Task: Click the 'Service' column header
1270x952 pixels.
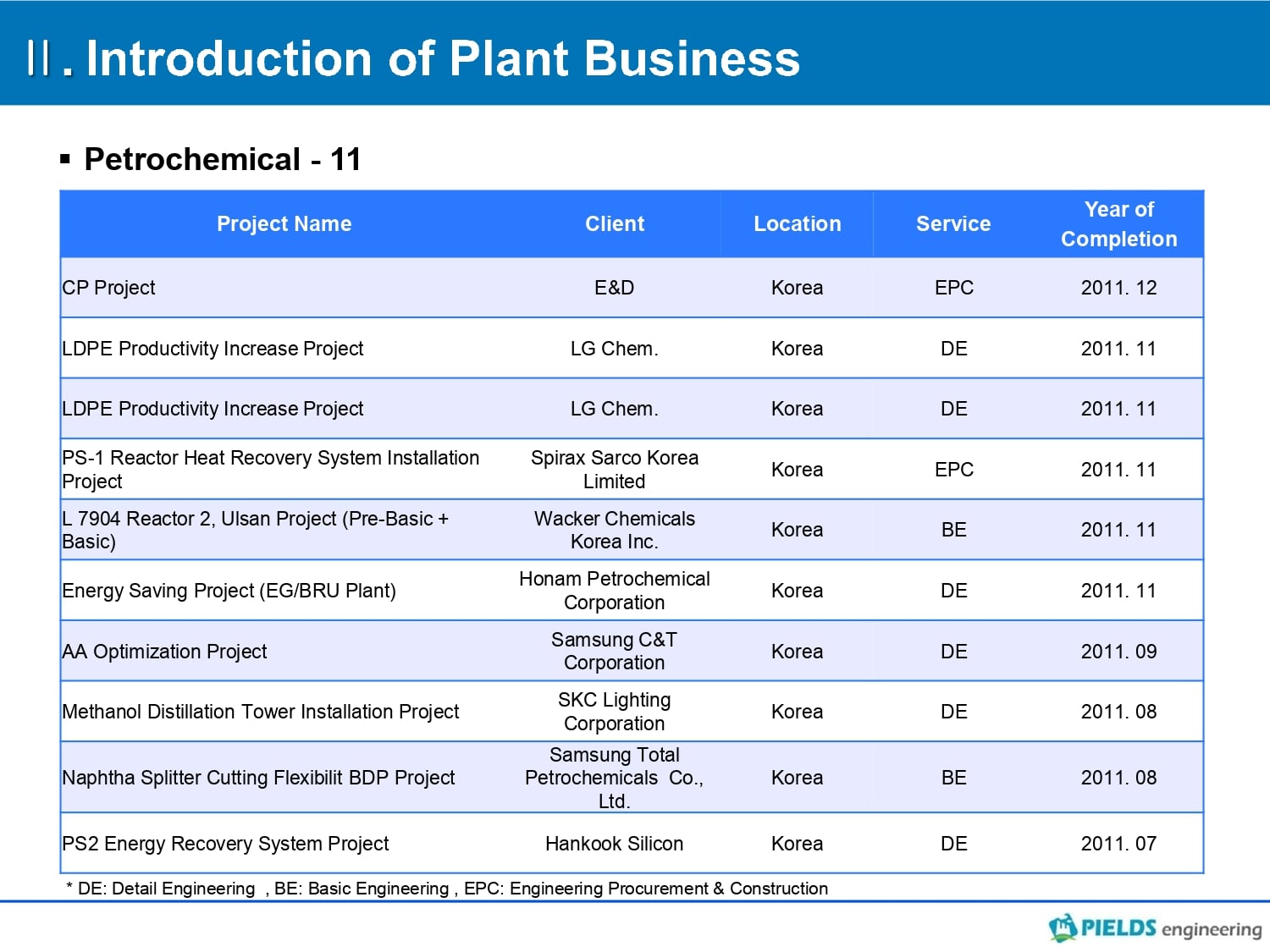Action: 953,223
